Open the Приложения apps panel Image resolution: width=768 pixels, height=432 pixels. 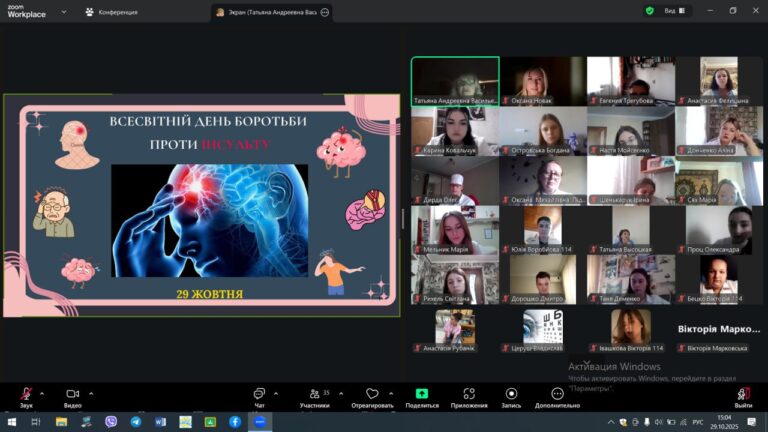tap(468, 395)
